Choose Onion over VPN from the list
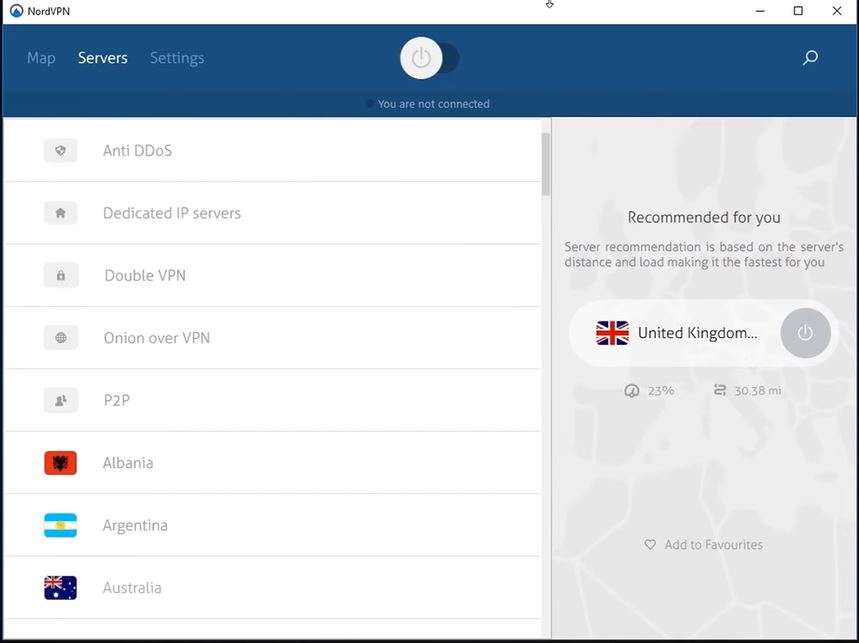The image size is (859, 643). (273, 338)
